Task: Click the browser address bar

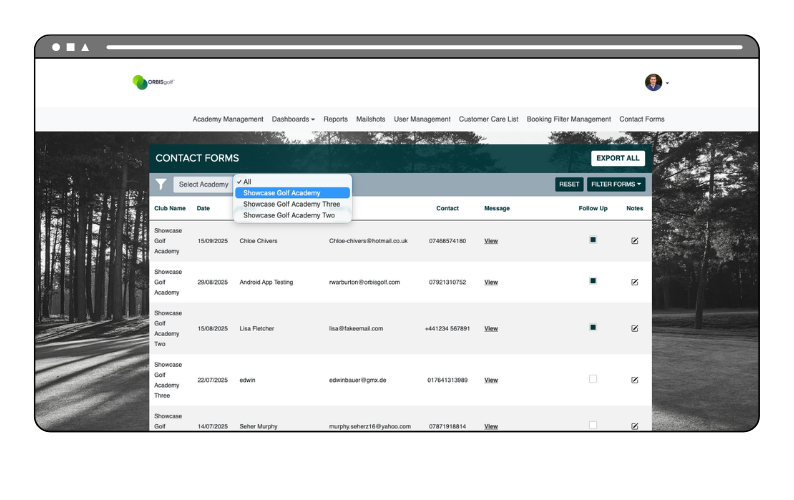Action: 424,47
